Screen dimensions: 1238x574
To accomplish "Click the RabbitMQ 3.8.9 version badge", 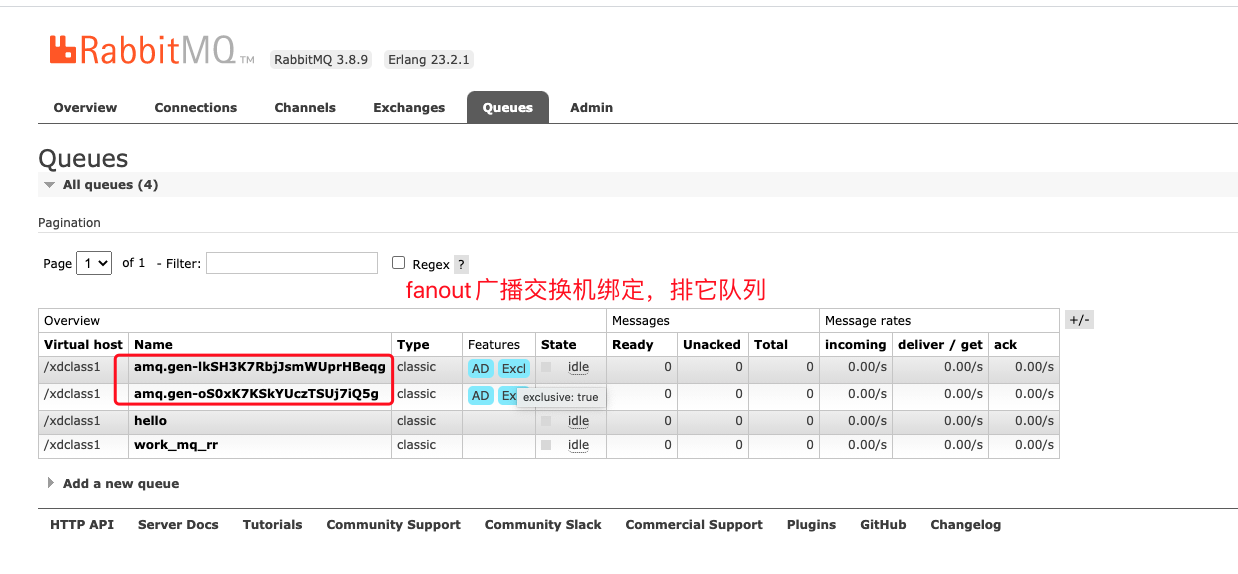I will (322, 59).
